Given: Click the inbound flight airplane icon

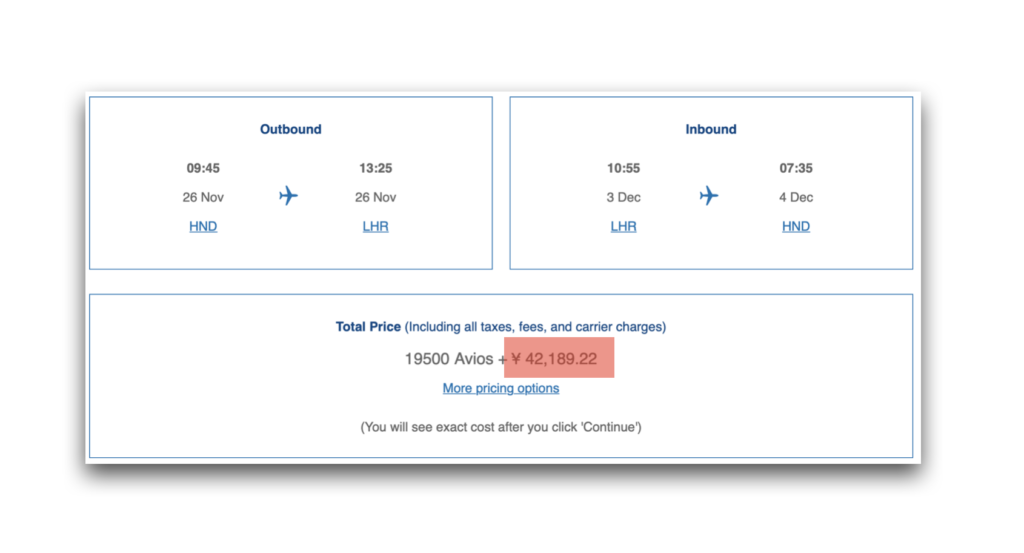Looking at the screenshot, I should point(709,195).
